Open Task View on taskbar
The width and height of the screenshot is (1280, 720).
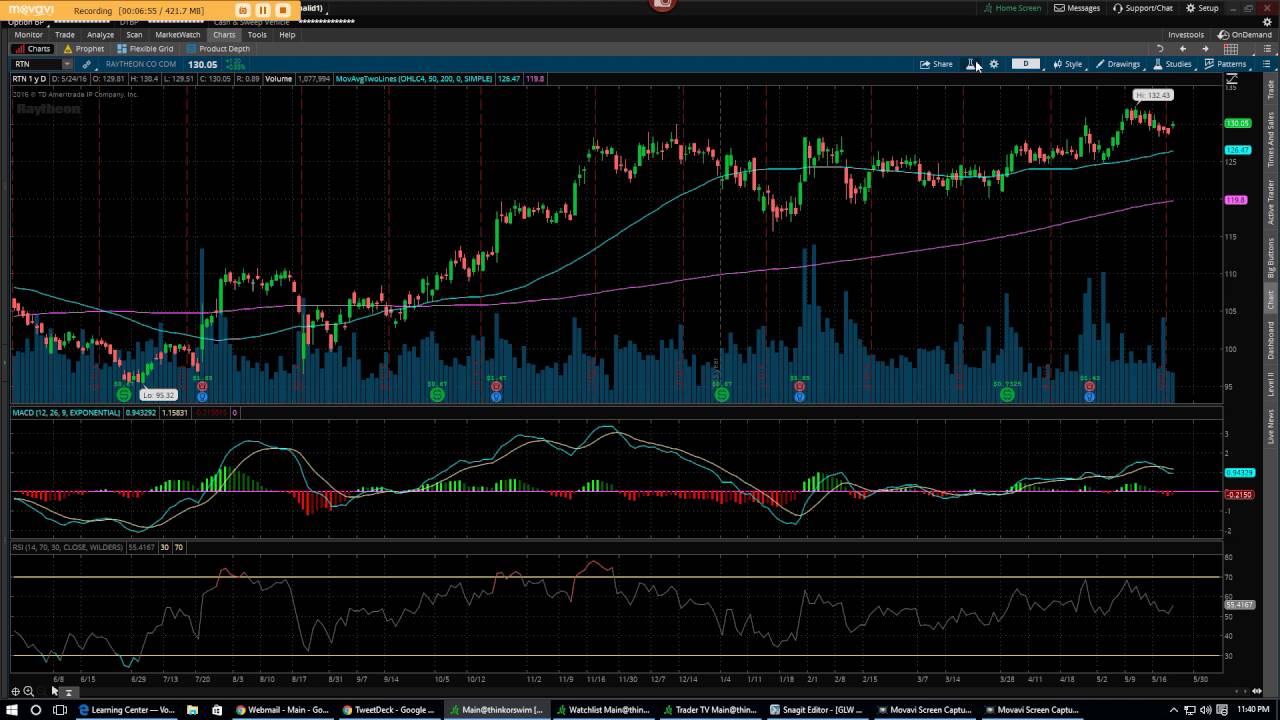pyautogui.click(x=60, y=710)
